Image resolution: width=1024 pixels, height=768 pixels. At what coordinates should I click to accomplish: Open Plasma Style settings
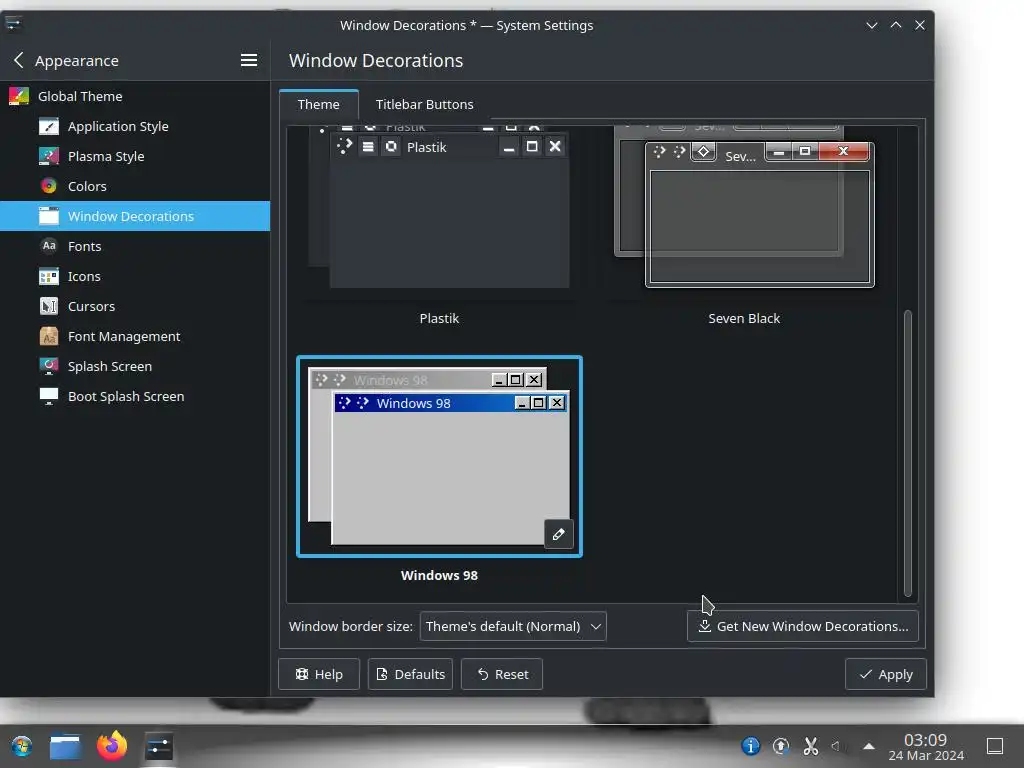point(135,156)
